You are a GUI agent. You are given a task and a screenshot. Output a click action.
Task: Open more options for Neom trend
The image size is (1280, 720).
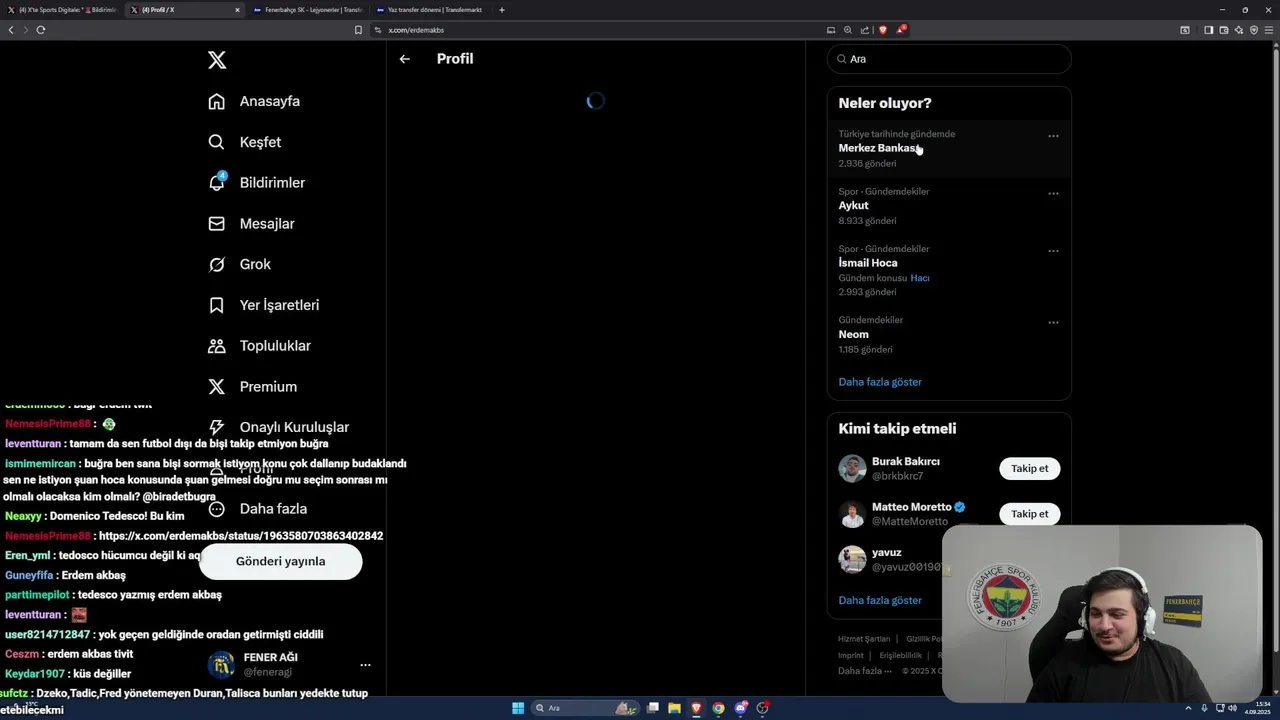1053,323
